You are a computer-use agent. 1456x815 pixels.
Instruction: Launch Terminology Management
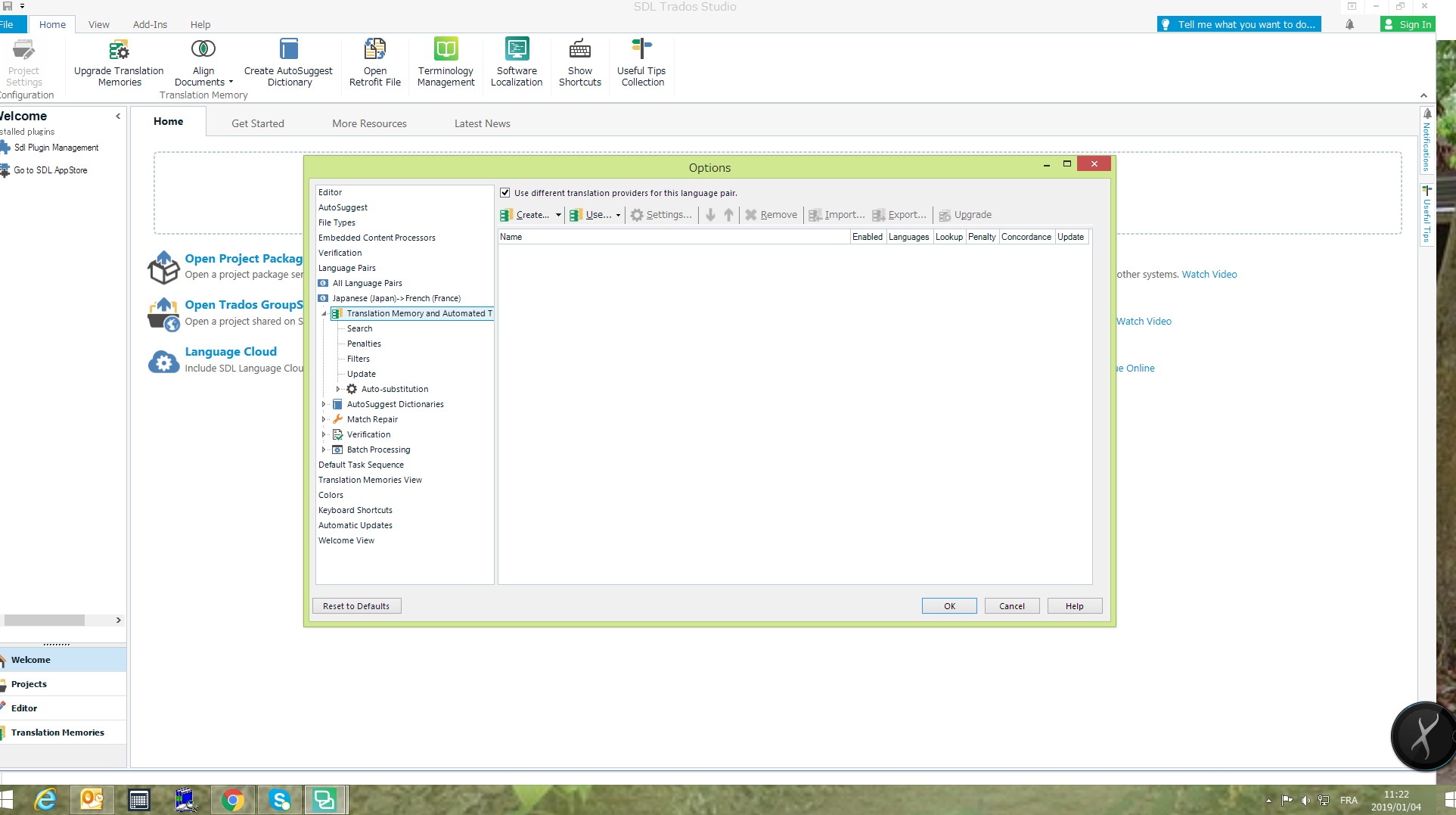coord(446,64)
